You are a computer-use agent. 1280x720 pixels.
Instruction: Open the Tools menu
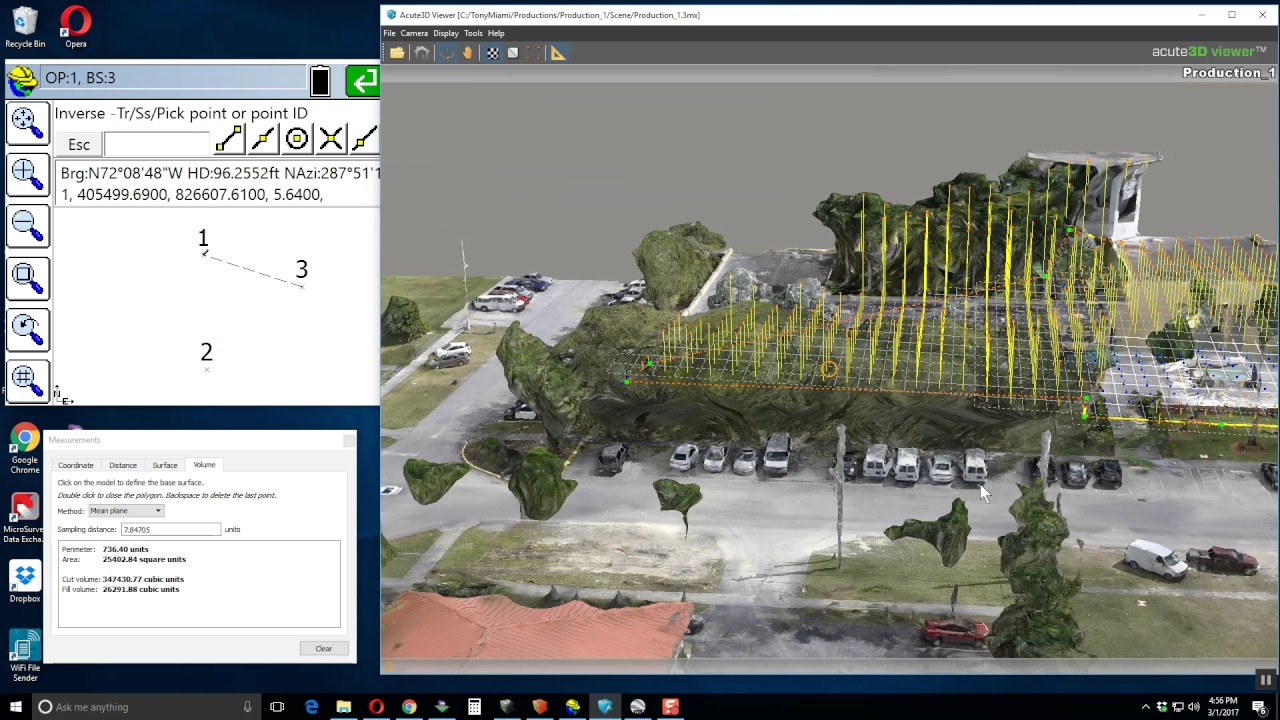[473, 33]
